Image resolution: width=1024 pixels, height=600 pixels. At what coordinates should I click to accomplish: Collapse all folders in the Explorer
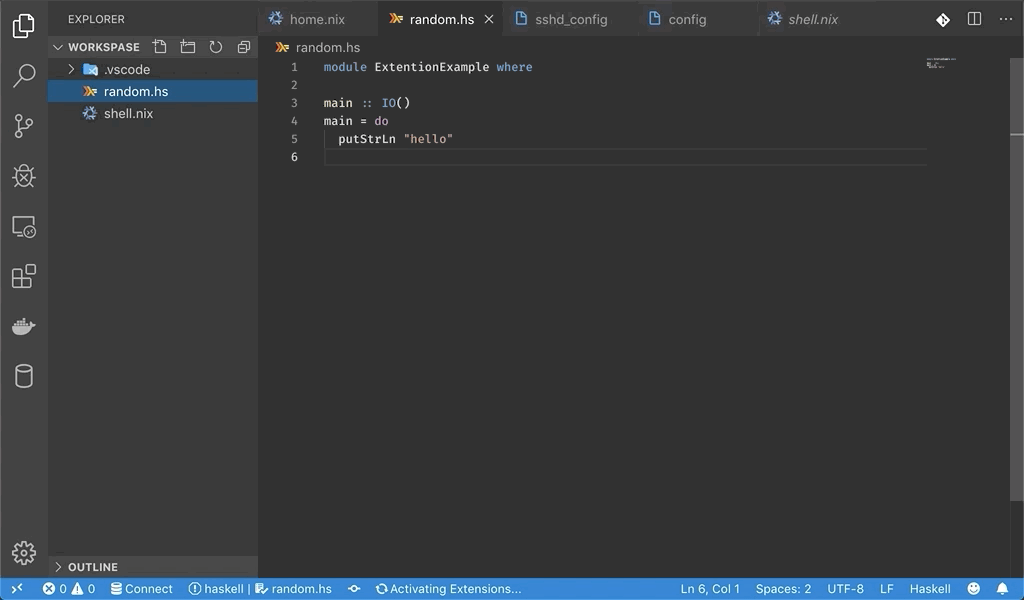click(244, 46)
